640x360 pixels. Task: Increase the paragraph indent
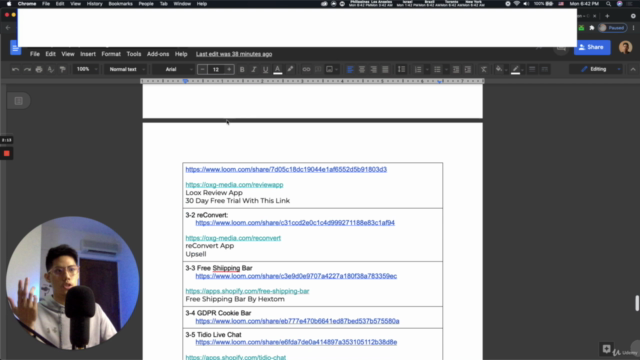coord(468,69)
